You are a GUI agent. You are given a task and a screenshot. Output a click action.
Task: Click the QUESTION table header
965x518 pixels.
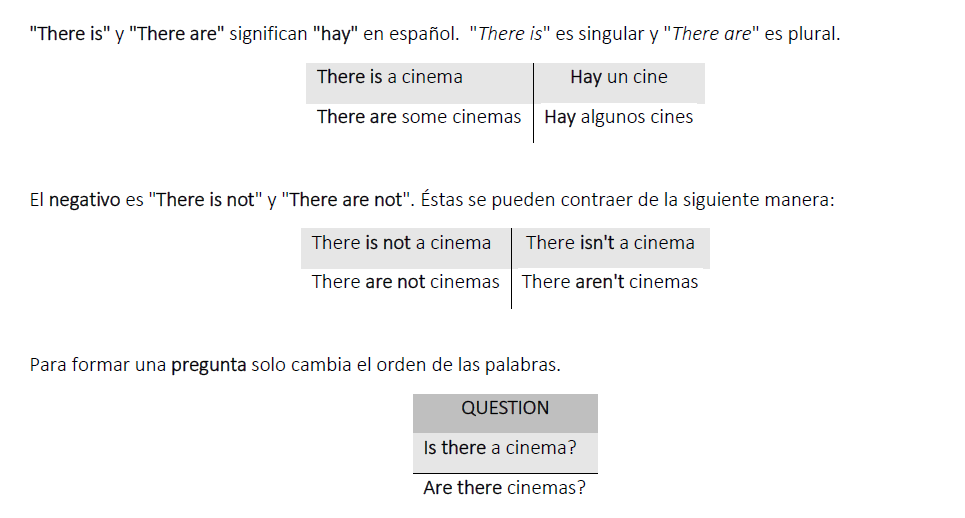(505, 408)
